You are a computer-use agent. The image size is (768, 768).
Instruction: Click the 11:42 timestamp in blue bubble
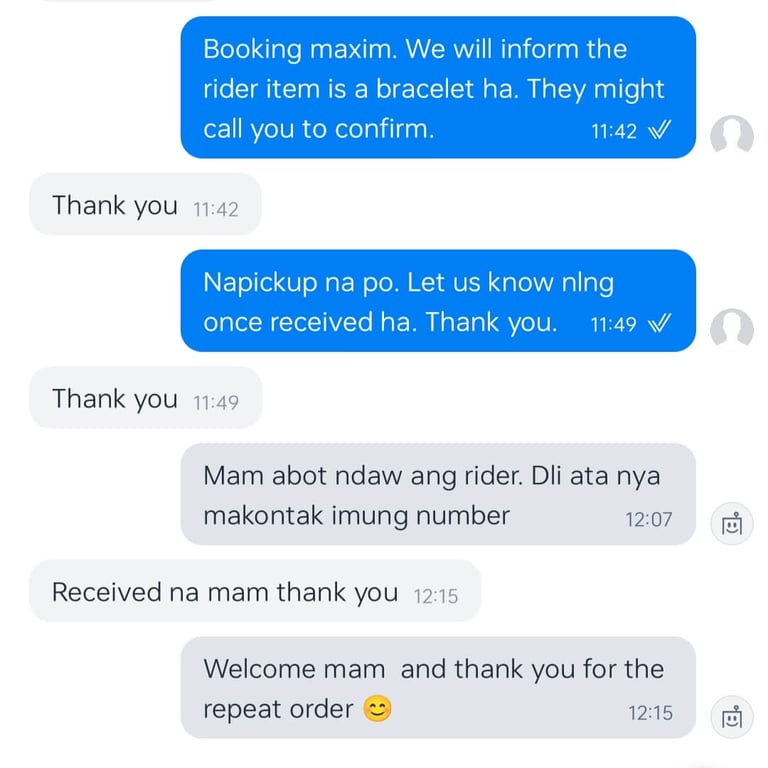click(x=614, y=131)
